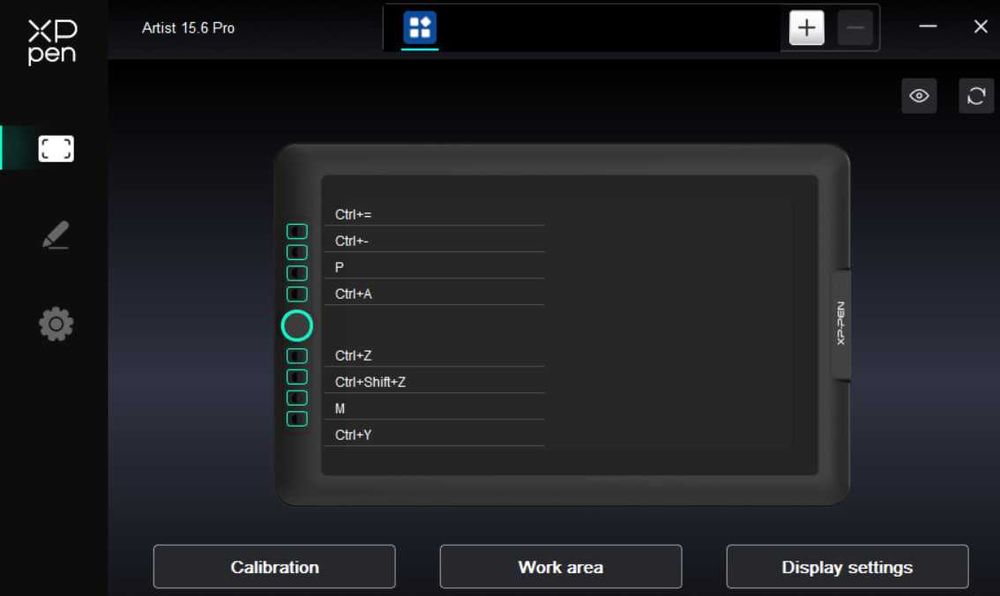Click the express key next to Ctrl+Y
This screenshot has width=1000, height=596.
coord(297,419)
